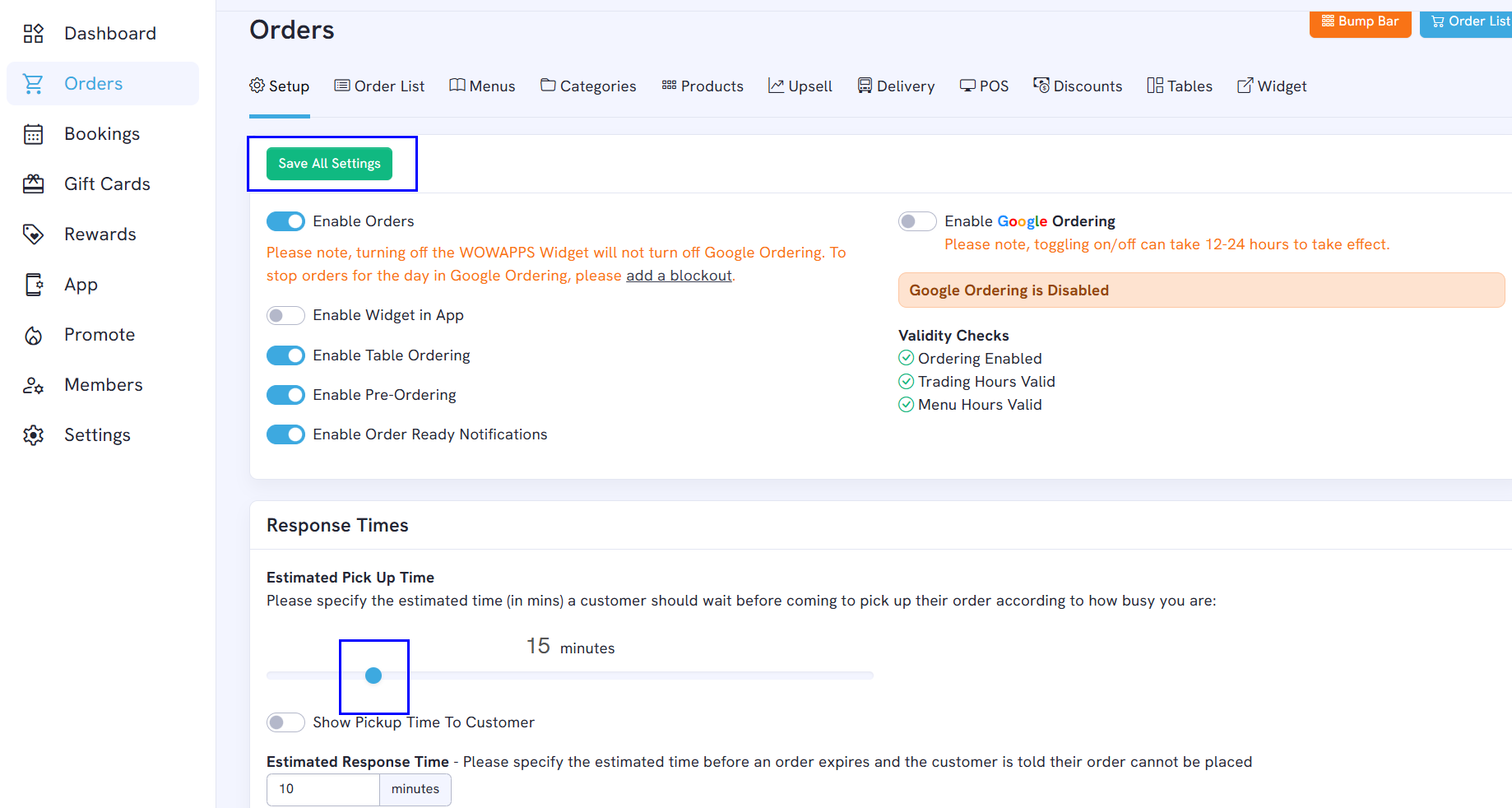
Task: Click the Dashboard icon in sidebar
Action: (33, 34)
